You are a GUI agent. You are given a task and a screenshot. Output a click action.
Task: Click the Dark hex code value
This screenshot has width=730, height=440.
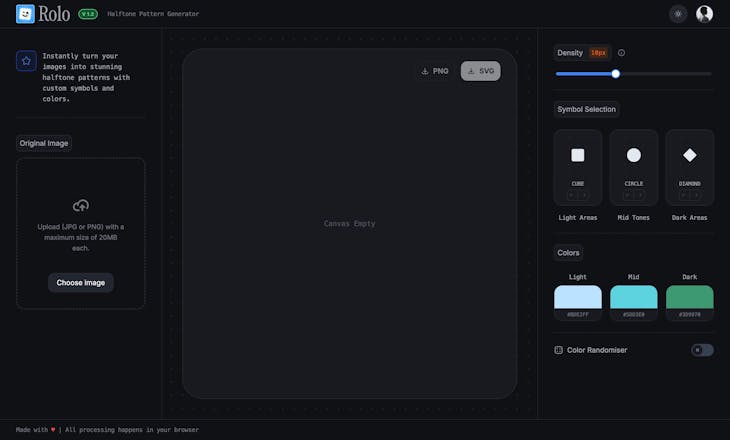click(x=689, y=315)
